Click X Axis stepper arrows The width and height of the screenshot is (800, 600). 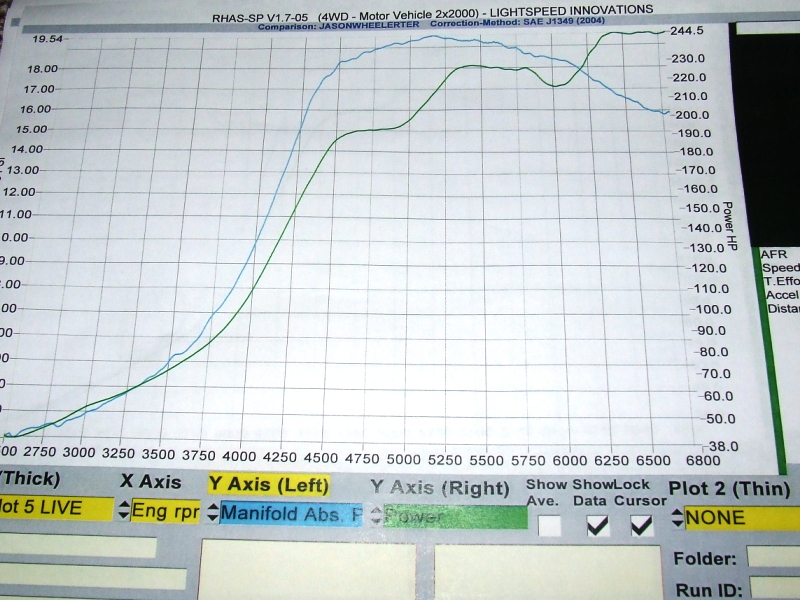[124, 511]
